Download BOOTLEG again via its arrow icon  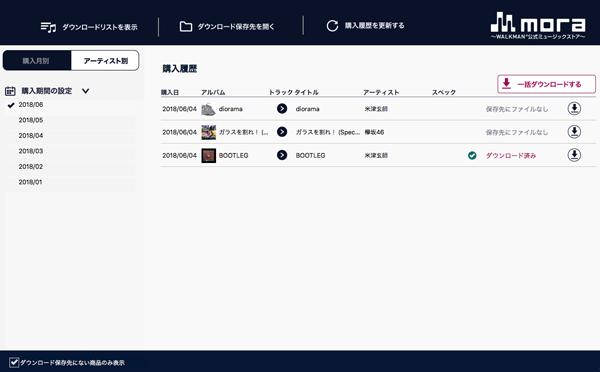coord(574,155)
